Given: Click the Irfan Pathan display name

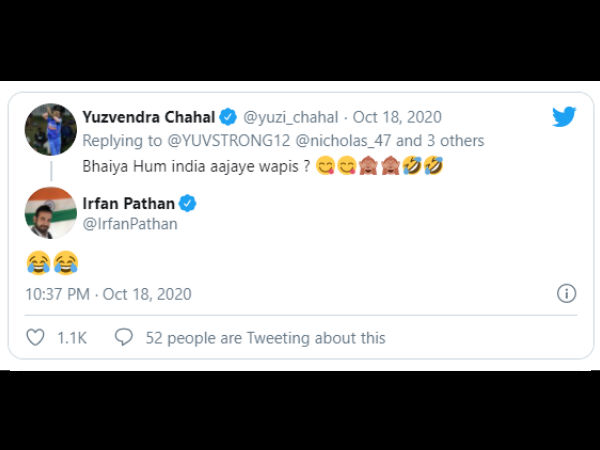Looking at the screenshot, I should (x=130, y=203).
